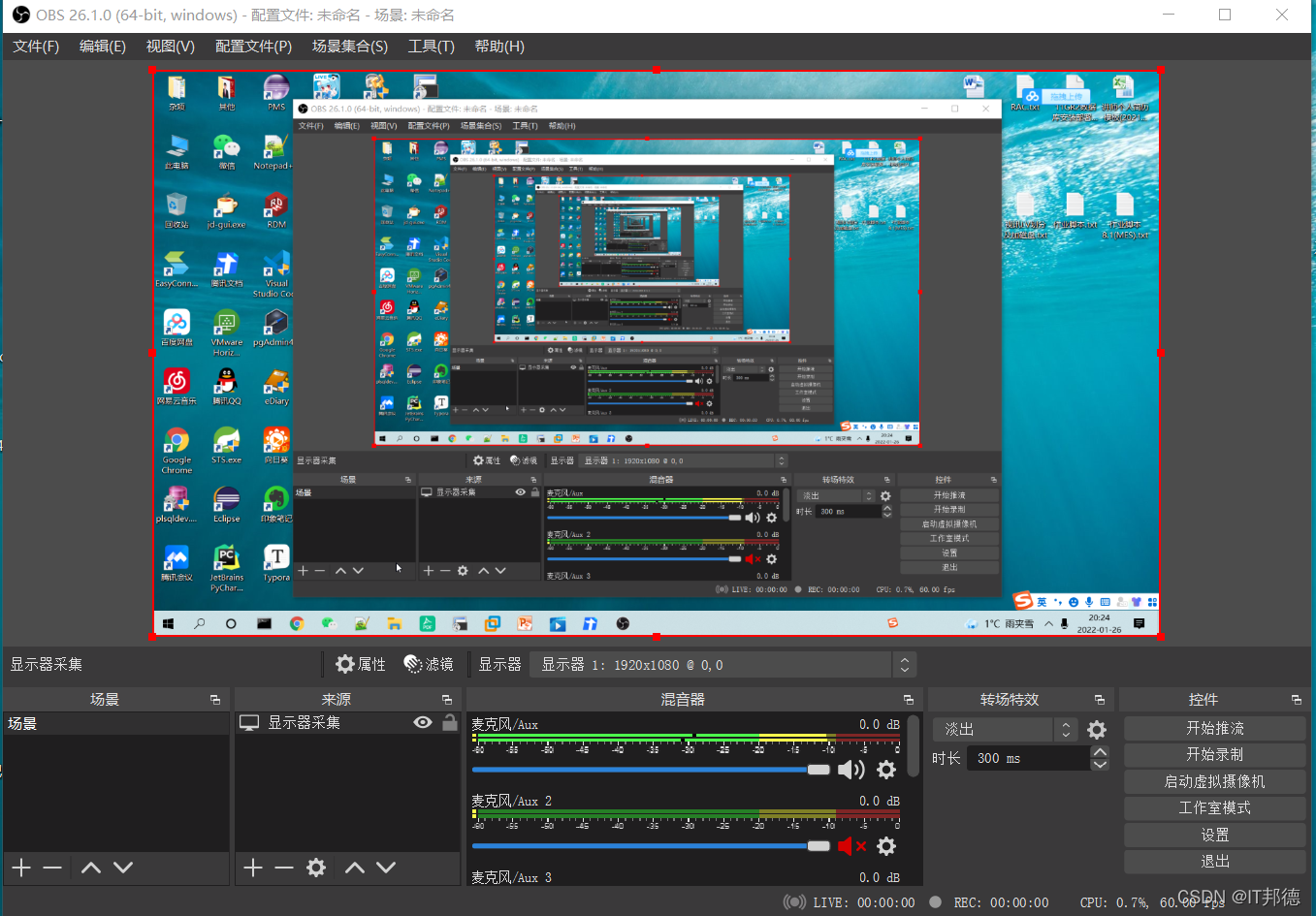This screenshot has width=1316, height=916.
Task: Open settings gear for 麦克风/Aux
Action: [x=886, y=770]
